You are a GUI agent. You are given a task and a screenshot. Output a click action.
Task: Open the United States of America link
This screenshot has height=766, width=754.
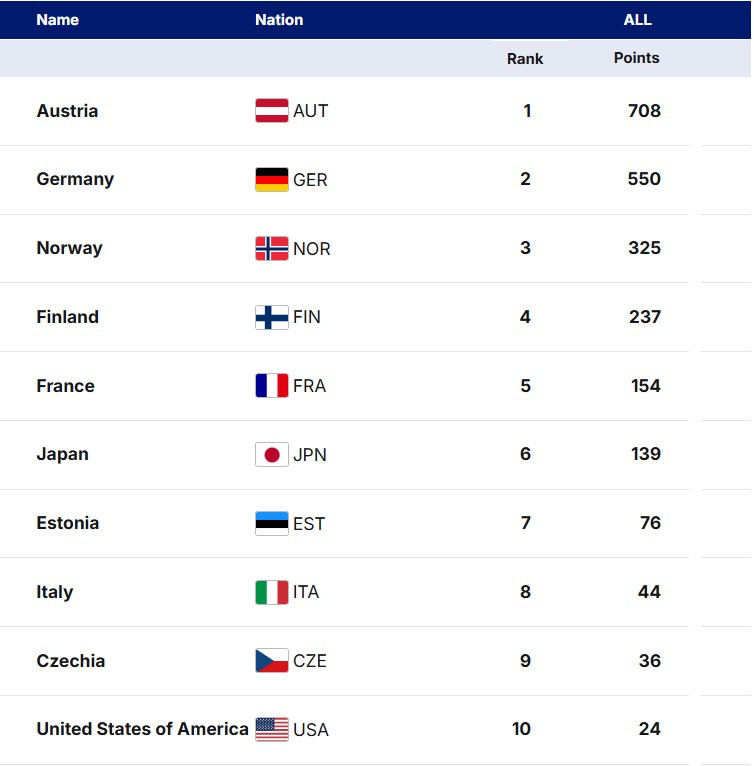tap(142, 729)
